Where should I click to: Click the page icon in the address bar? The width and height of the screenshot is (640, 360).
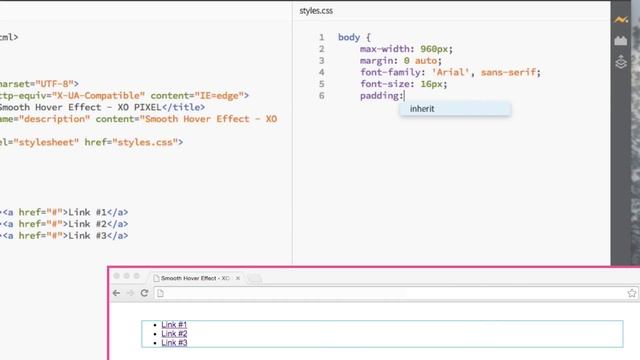(x=160, y=293)
